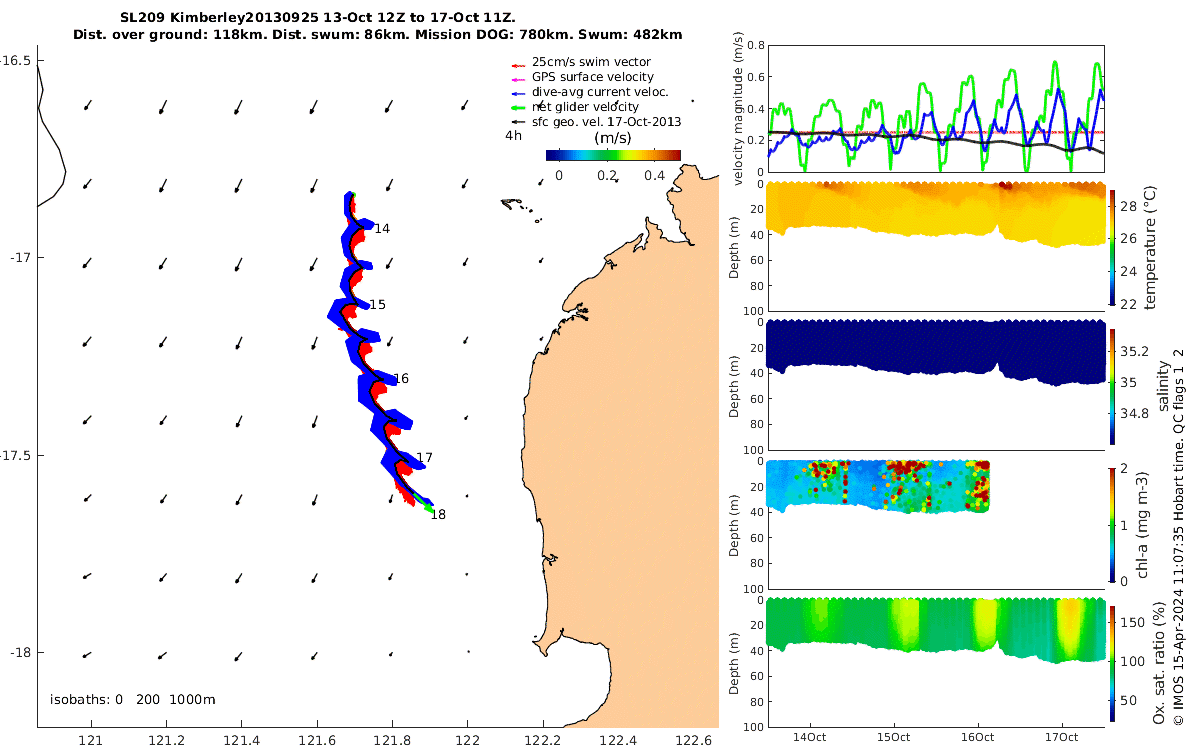Click the 'temperature (°C)' colorbar label

point(1150,246)
